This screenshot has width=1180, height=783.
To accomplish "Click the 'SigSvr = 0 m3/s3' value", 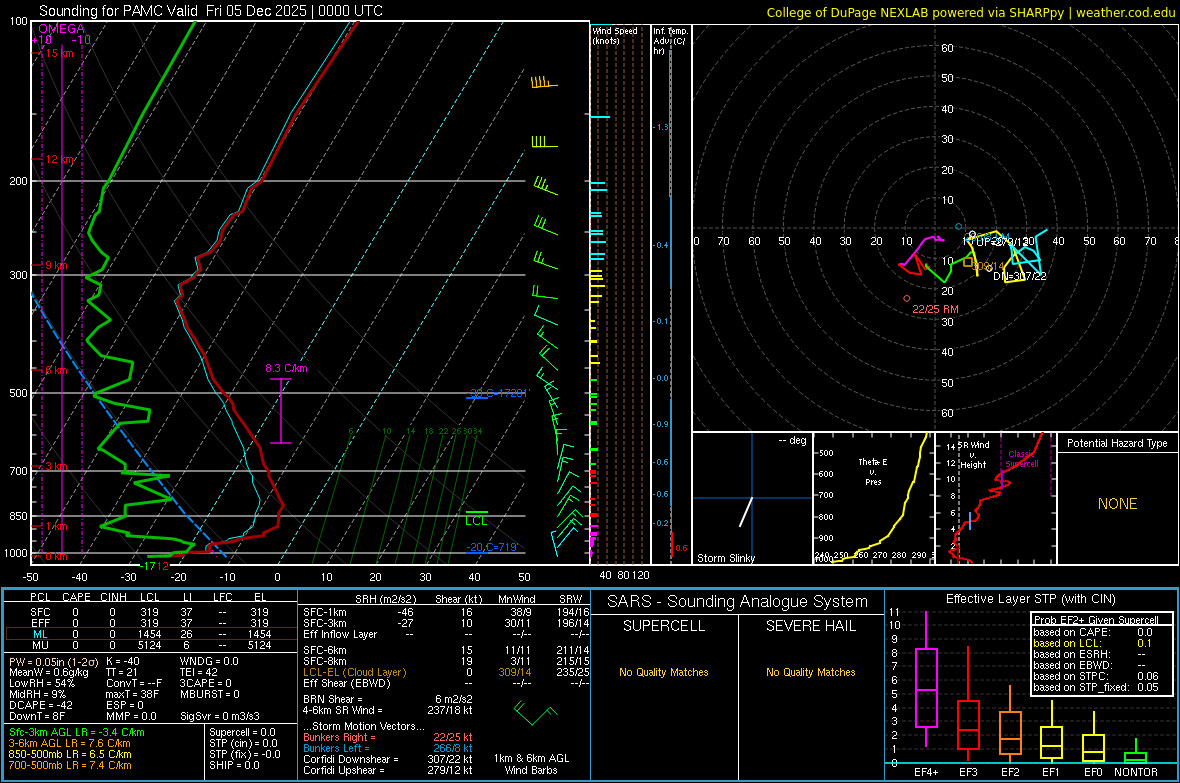I will click(220, 716).
